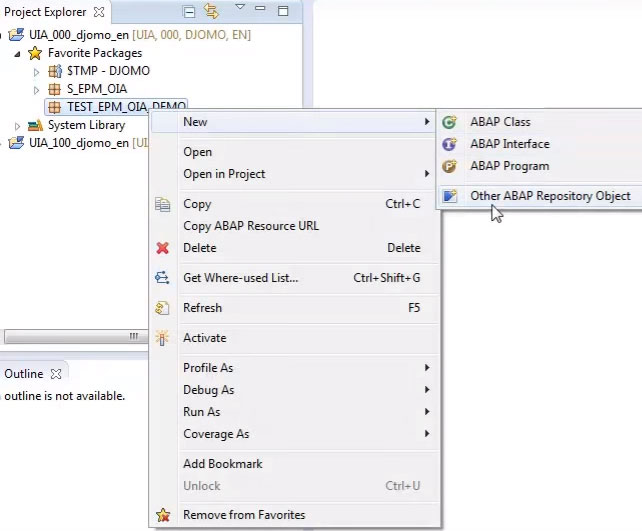Toggle Link with Editor icon
This screenshot has height=531, width=642.
tap(211, 12)
